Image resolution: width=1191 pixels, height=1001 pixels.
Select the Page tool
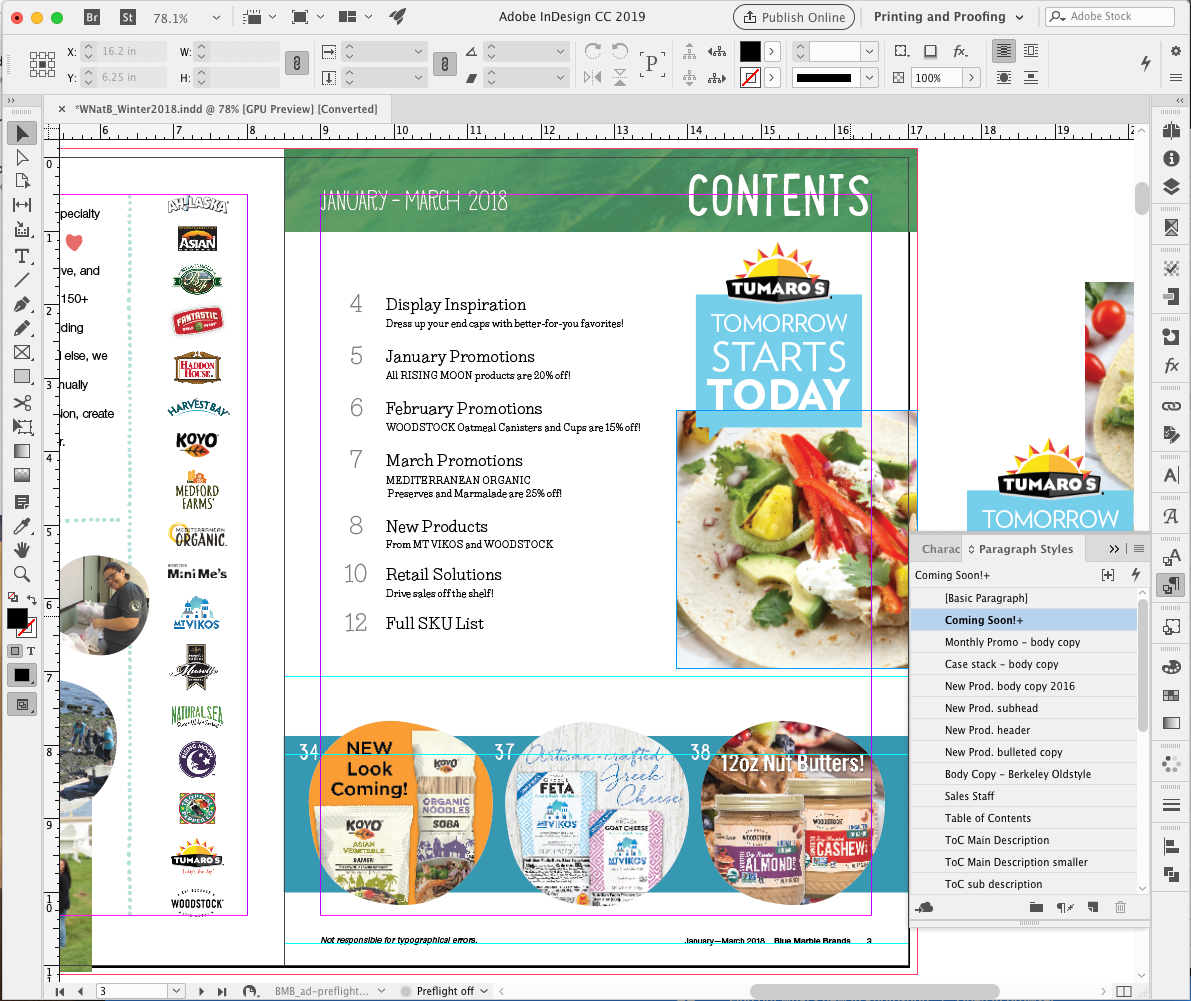pos(22,181)
